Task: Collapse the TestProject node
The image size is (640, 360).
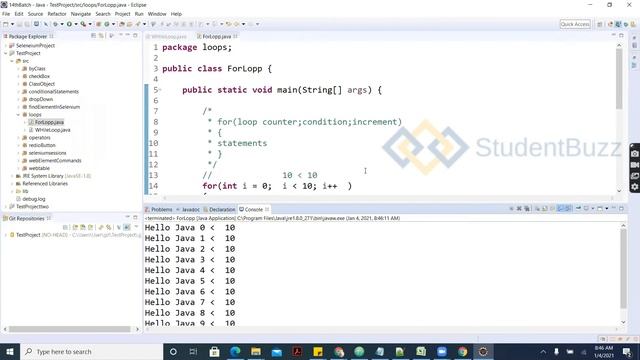Action: (6, 53)
